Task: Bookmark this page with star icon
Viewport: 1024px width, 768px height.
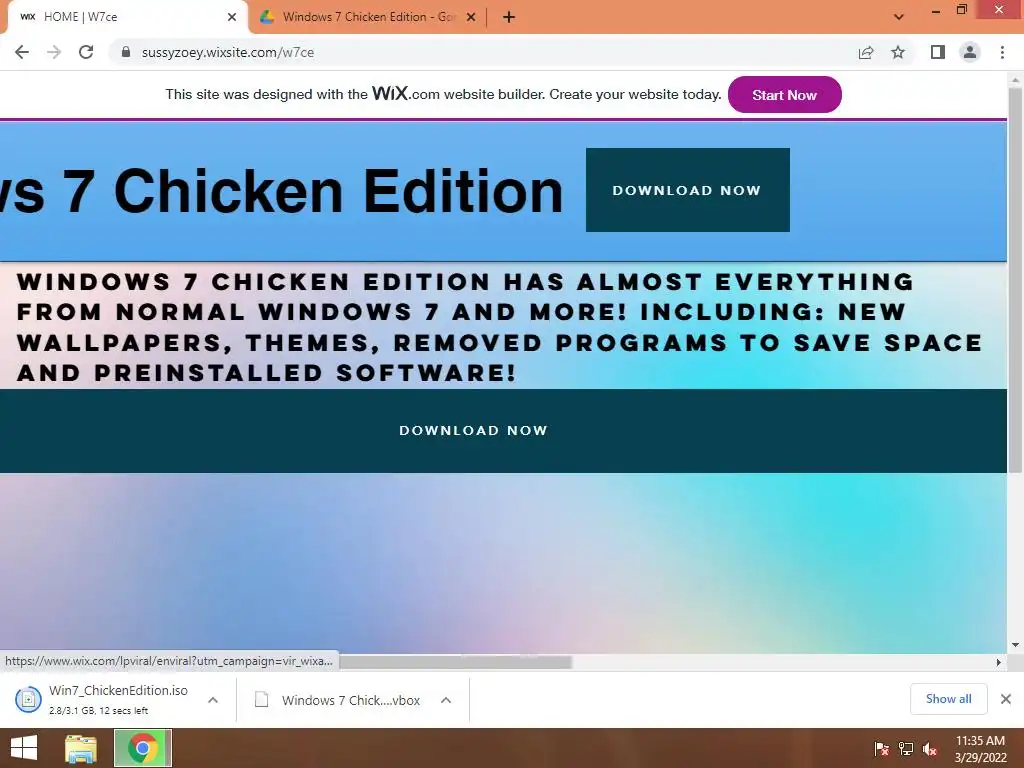Action: 899,52
